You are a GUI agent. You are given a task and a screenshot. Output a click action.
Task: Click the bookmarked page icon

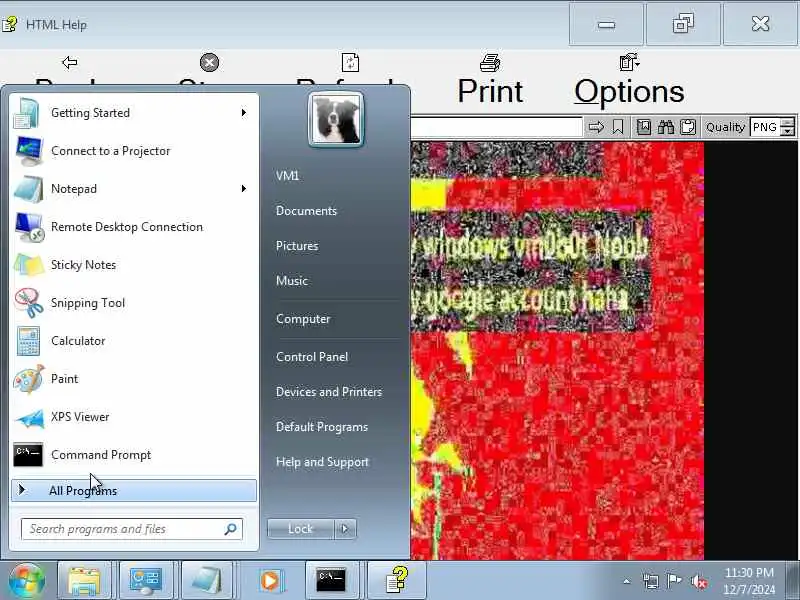tap(644, 127)
